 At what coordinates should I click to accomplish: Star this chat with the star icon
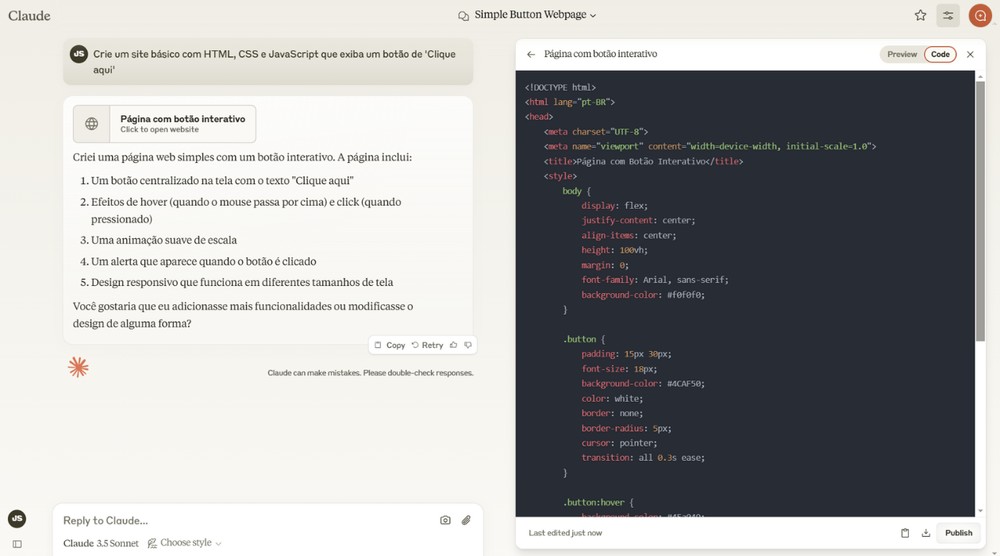coord(920,15)
